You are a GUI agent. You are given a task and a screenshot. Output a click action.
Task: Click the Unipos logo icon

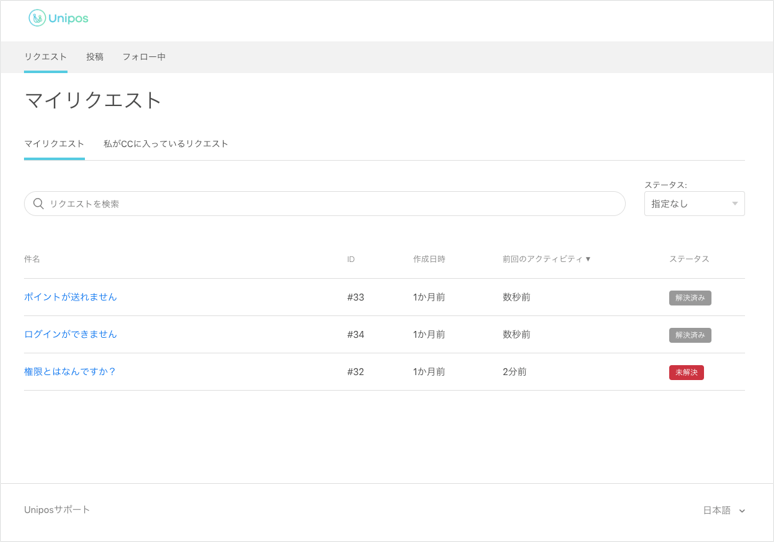(37, 18)
